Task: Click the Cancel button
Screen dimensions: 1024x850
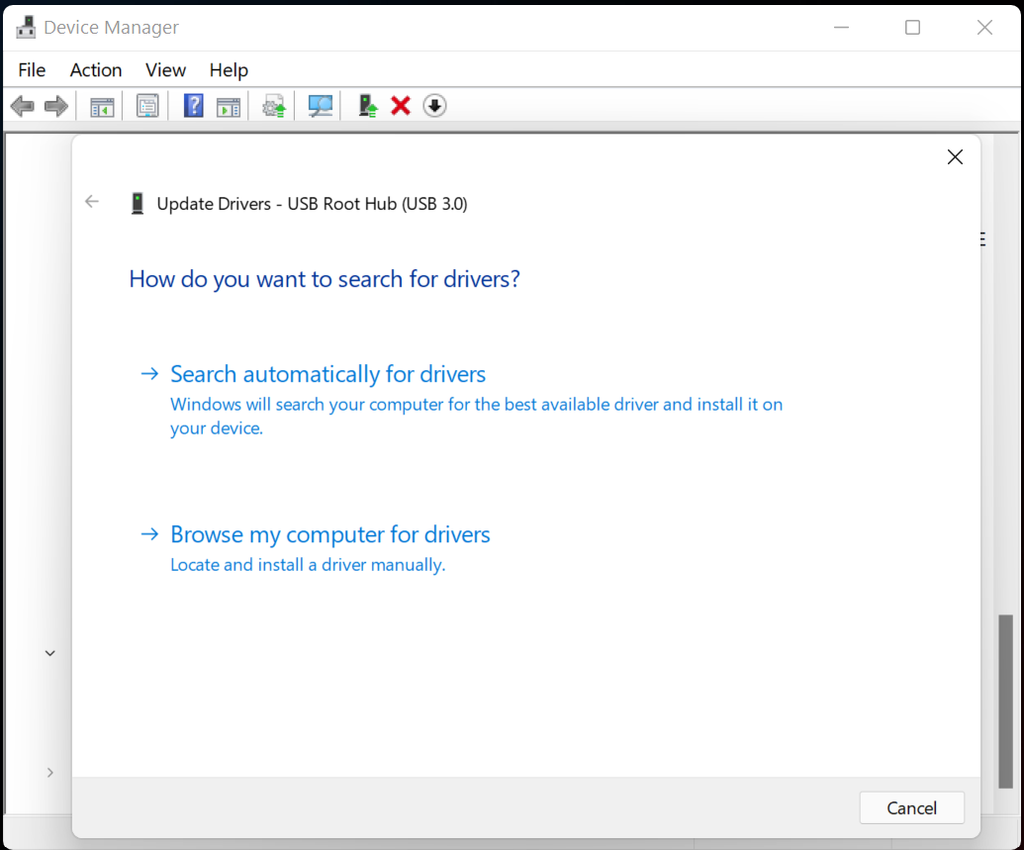Action: [x=912, y=808]
